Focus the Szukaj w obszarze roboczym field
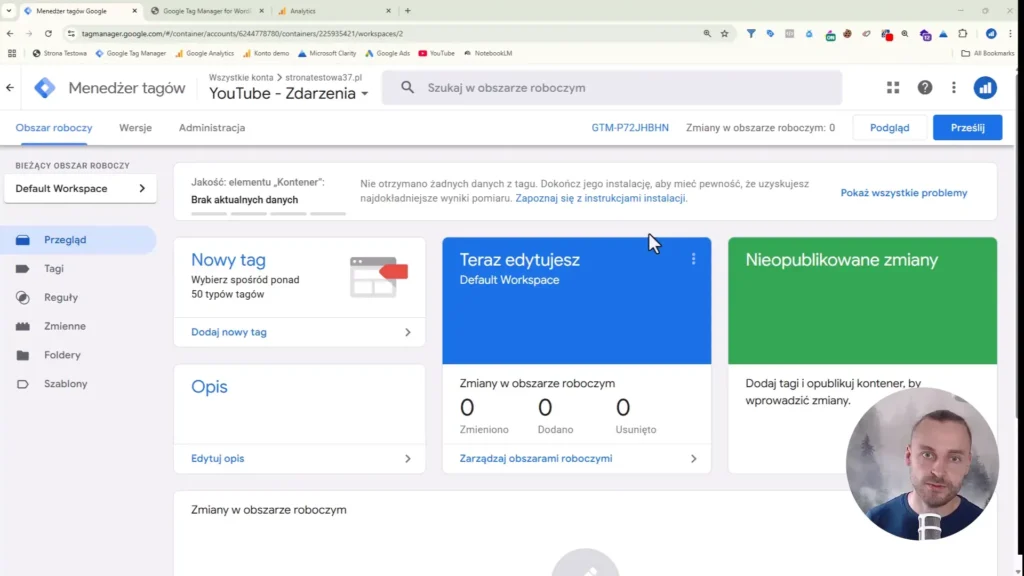The image size is (1024, 576). [612, 88]
